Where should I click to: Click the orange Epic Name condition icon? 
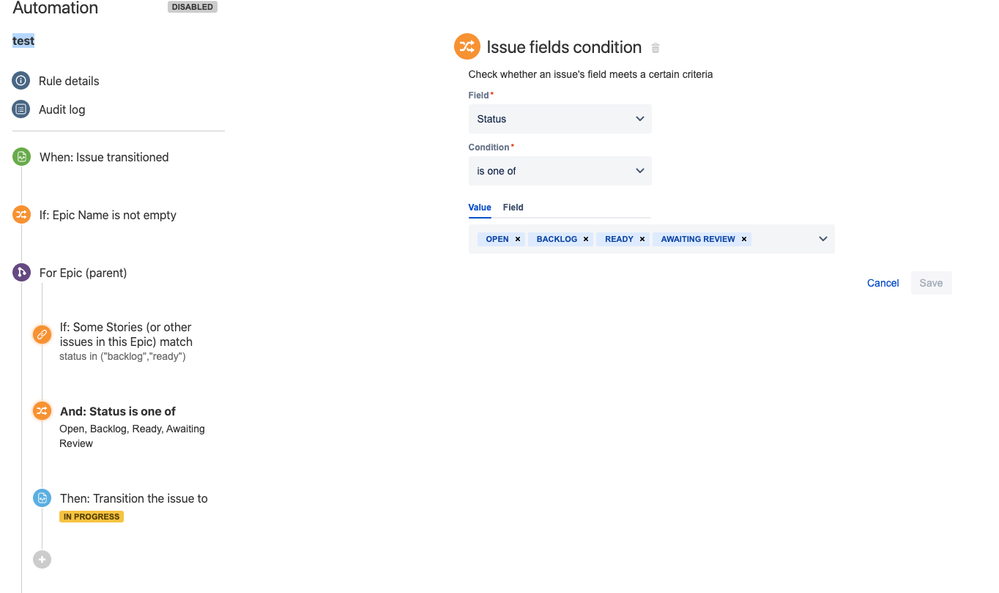pos(22,215)
